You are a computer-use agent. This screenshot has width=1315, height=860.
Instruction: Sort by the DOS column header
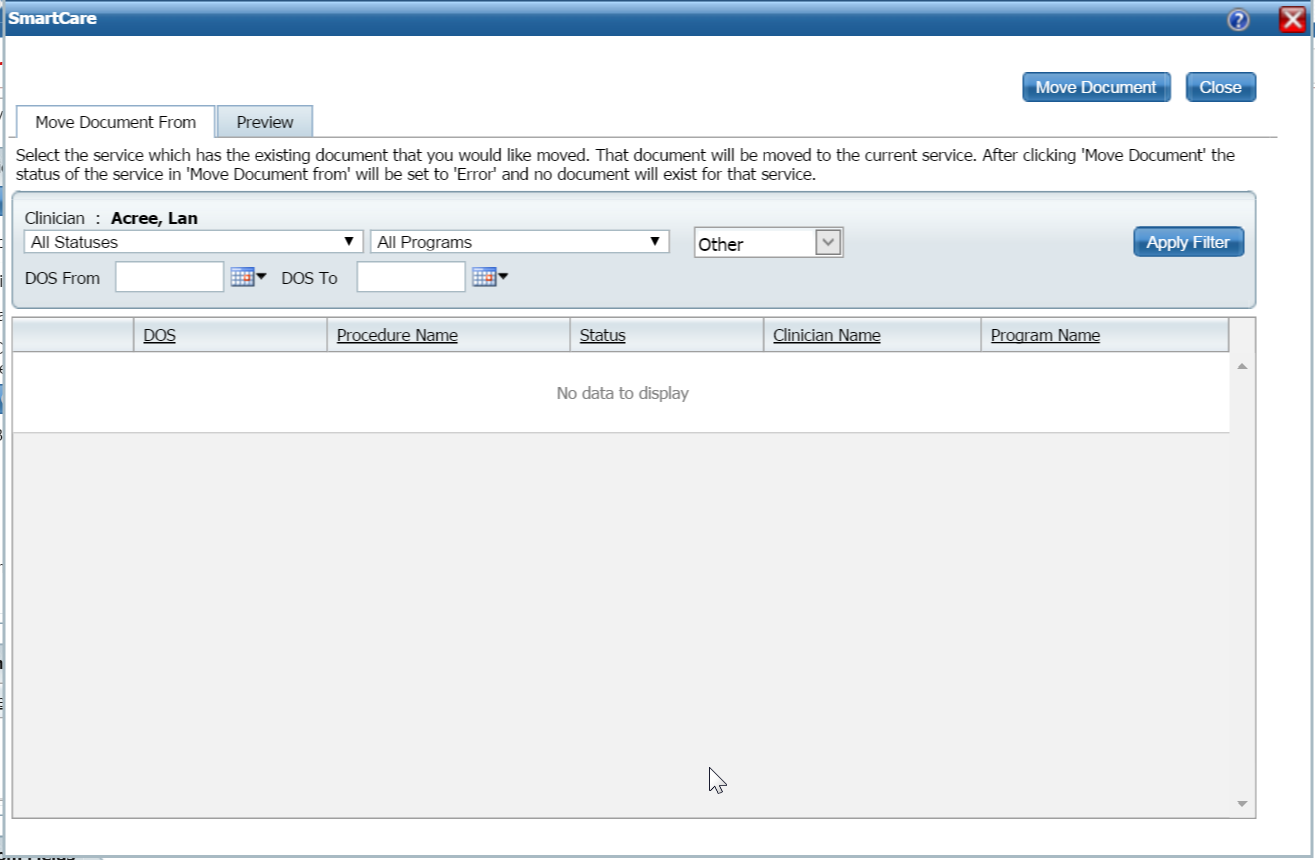[159, 336]
